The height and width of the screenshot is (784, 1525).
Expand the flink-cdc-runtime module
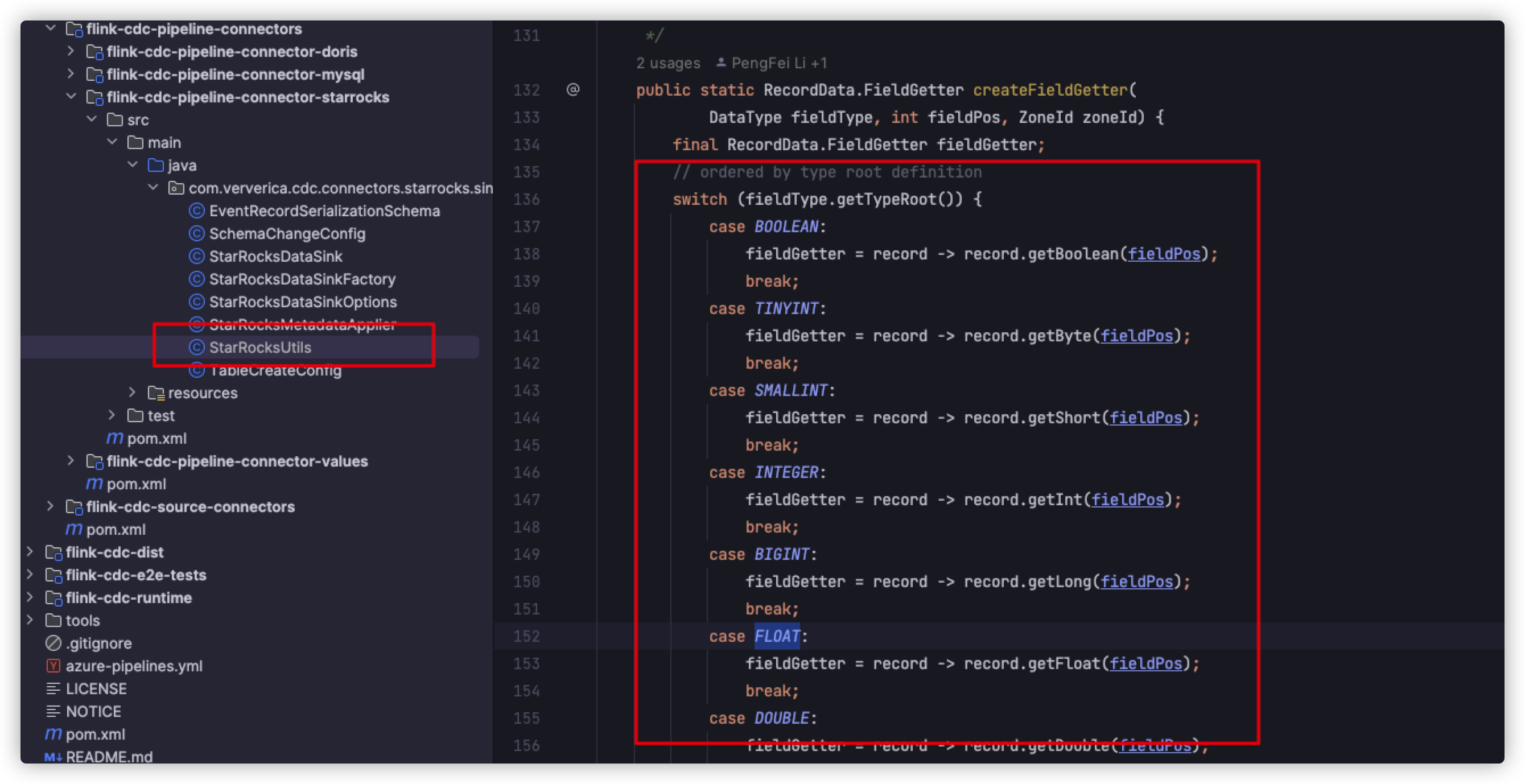click(x=30, y=597)
